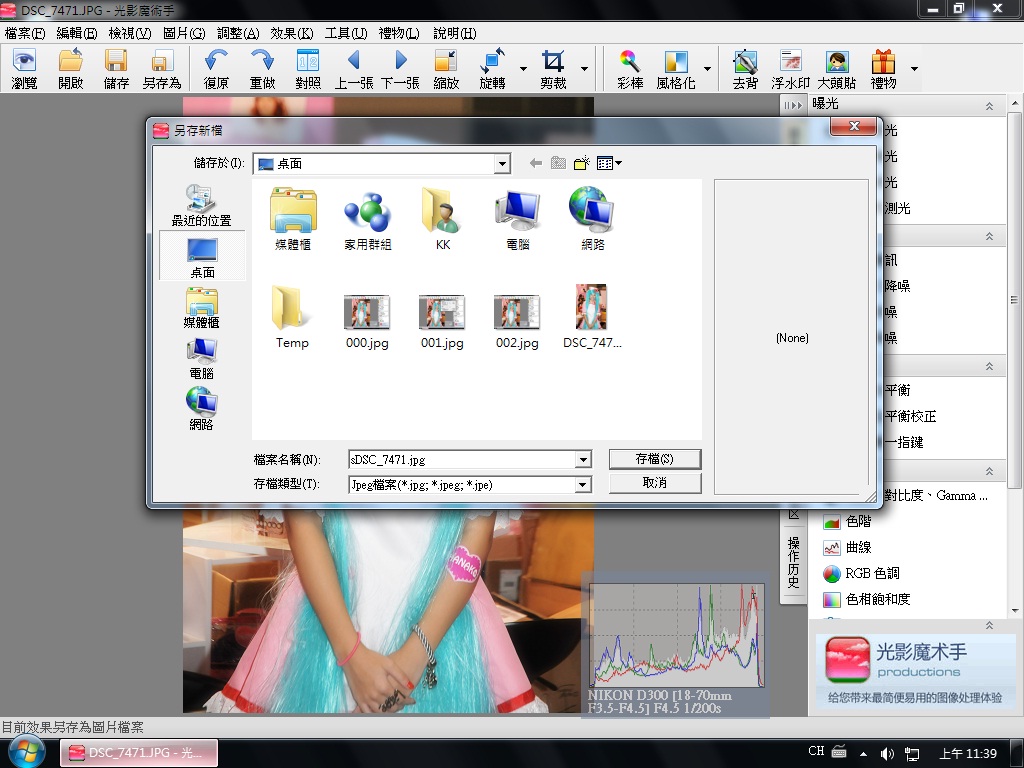Create new folder in save dialog
This screenshot has width=1024, height=768.
(x=581, y=163)
